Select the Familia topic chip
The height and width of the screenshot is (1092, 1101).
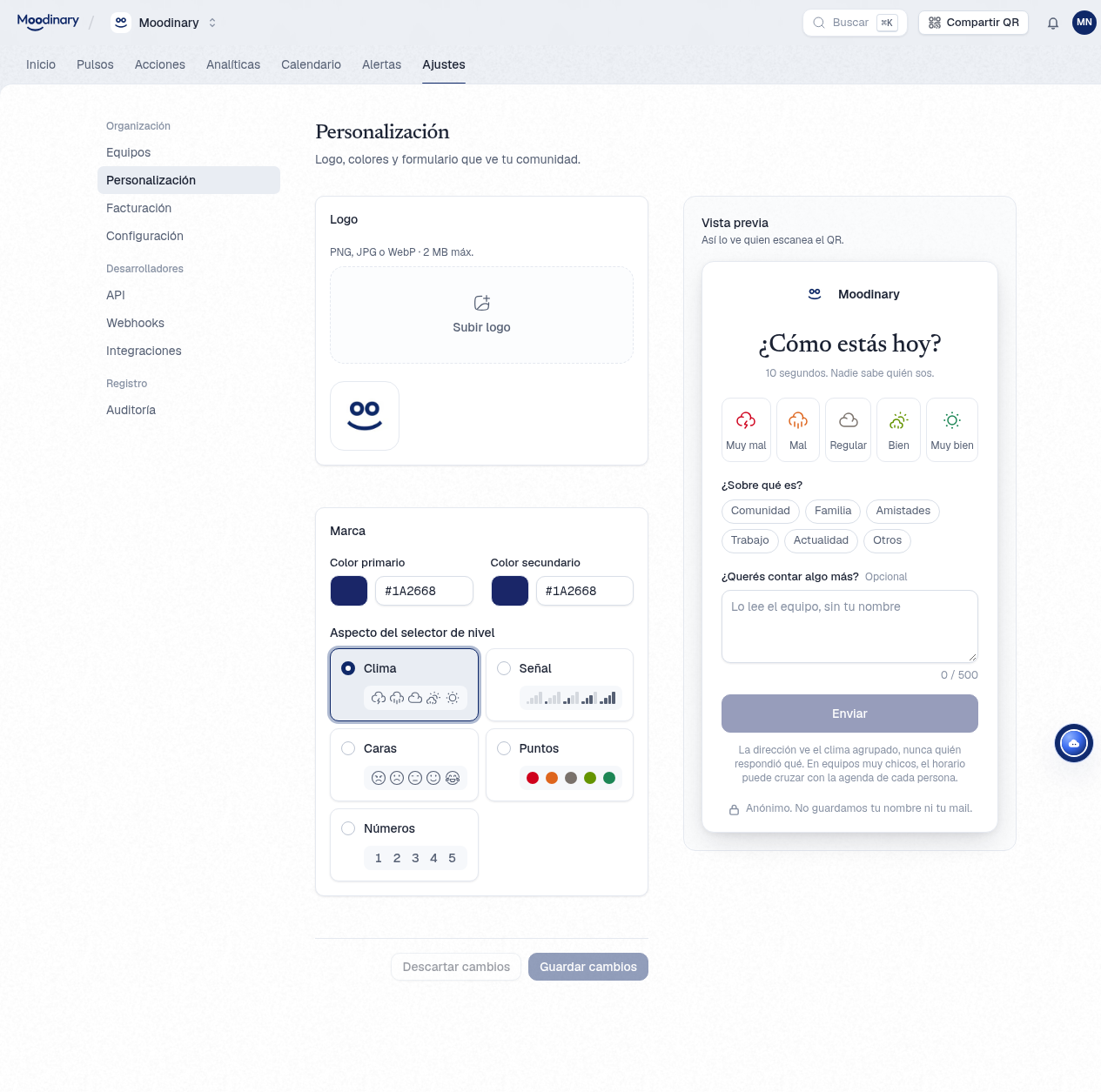tap(833, 511)
